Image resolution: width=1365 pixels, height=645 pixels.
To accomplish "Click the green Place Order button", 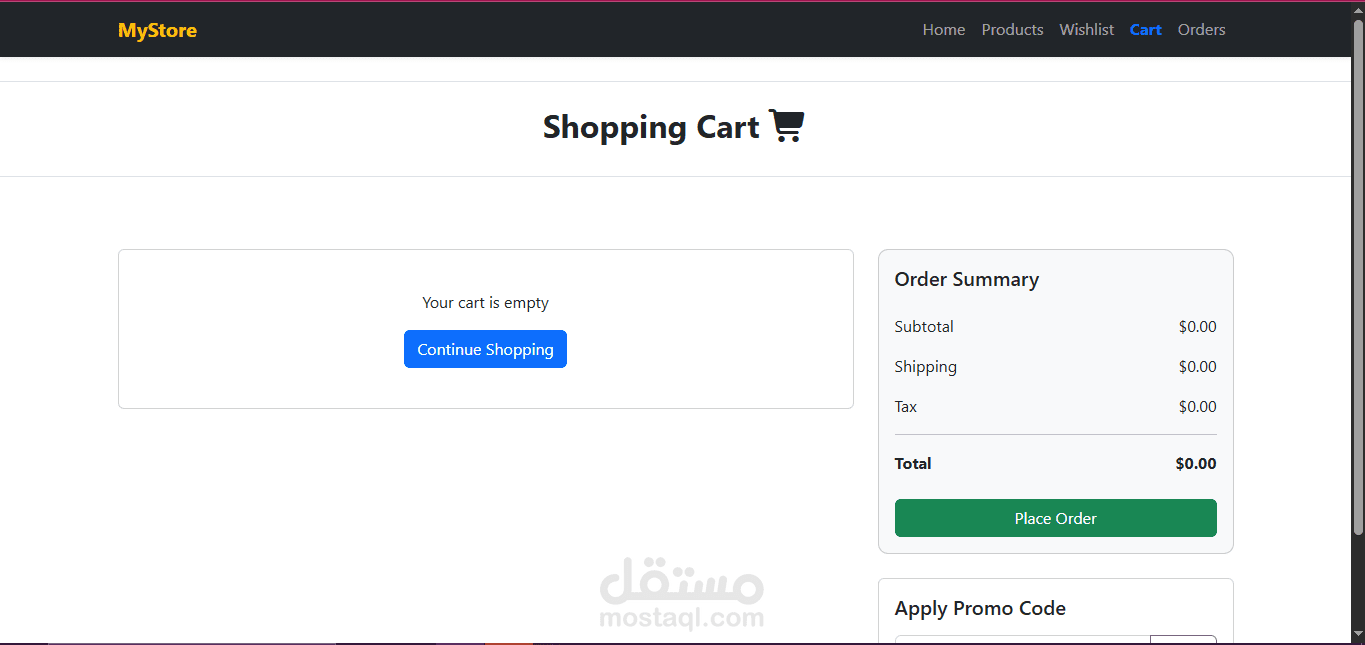I will (x=1055, y=518).
